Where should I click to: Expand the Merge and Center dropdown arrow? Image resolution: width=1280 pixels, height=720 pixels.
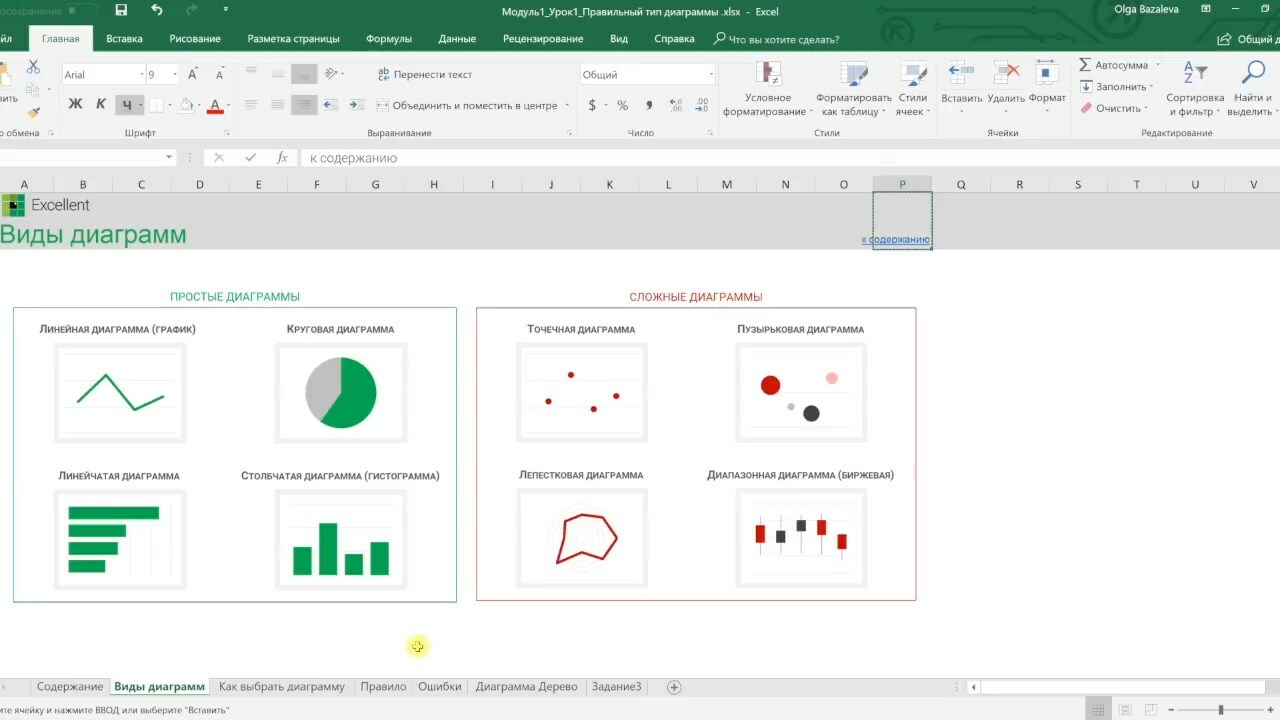coord(567,106)
